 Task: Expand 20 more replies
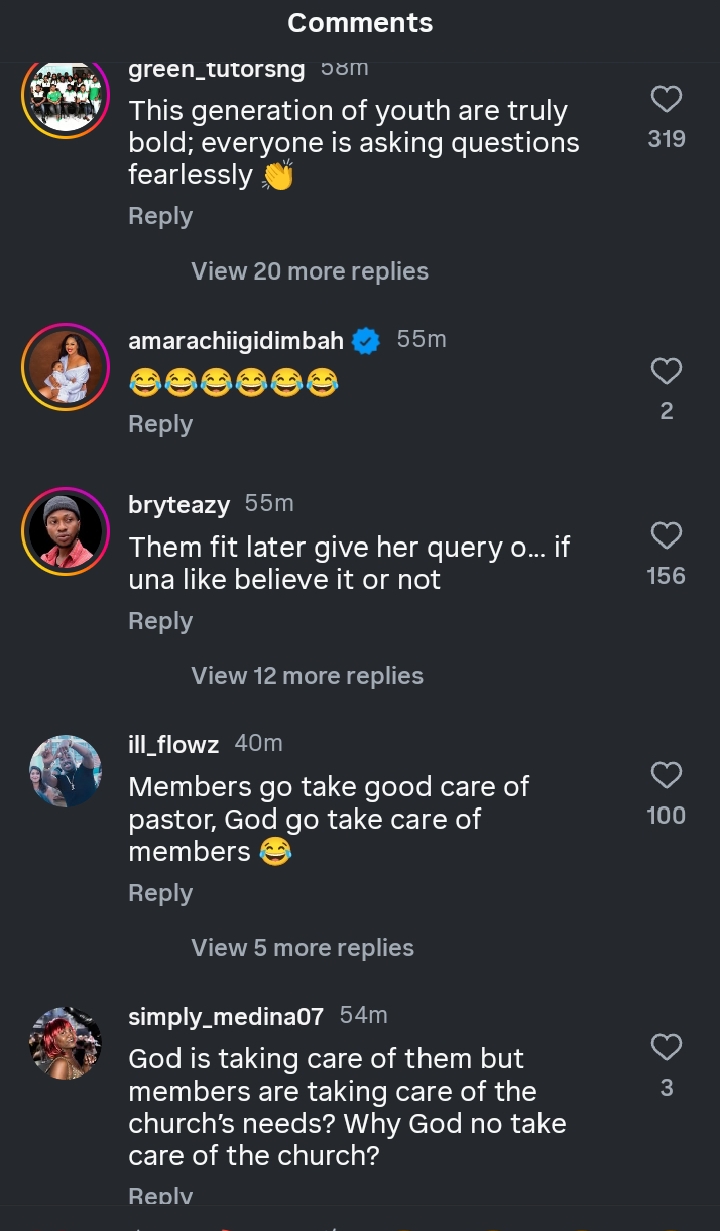(x=310, y=271)
